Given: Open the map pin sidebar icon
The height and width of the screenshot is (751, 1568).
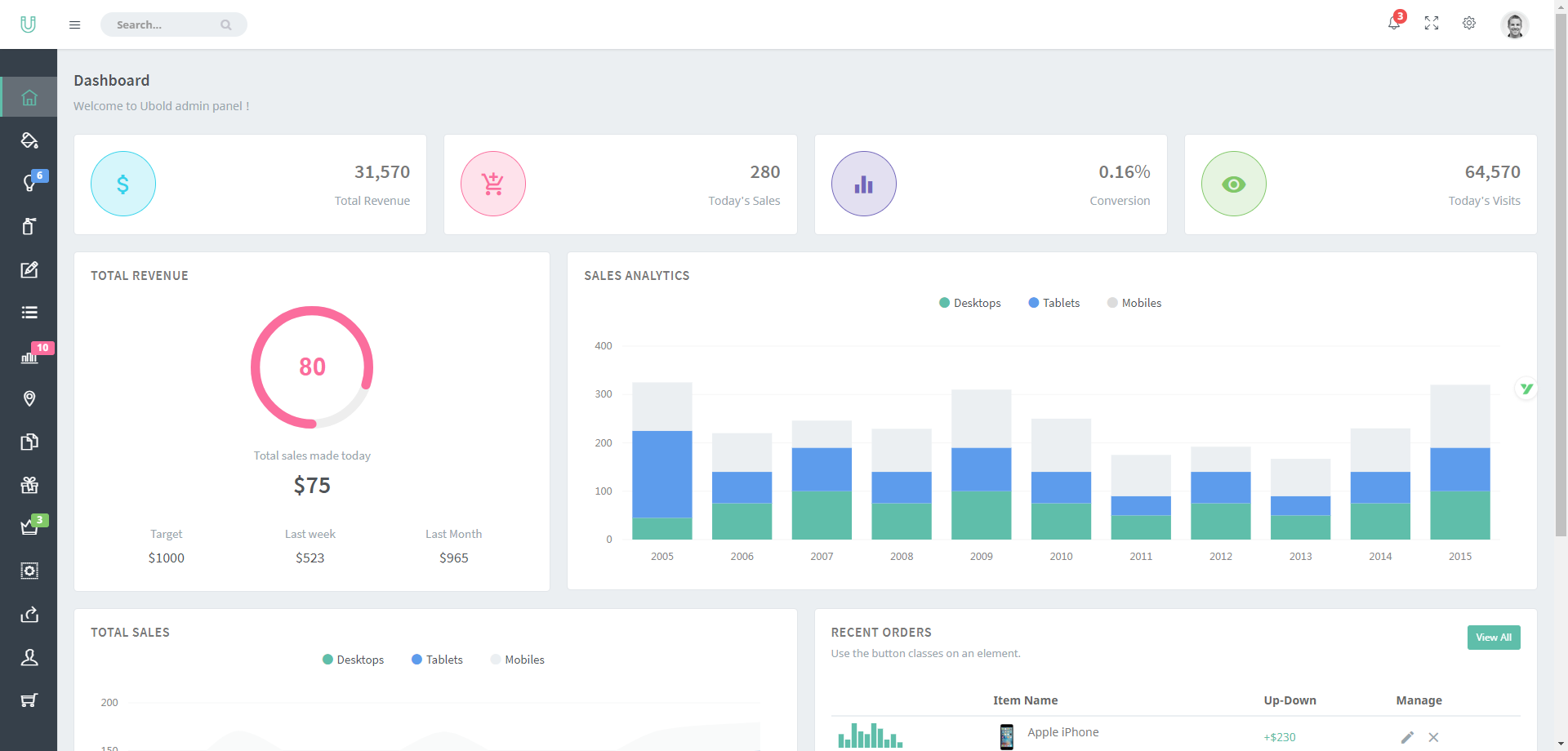Looking at the screenshot, I should (x=29, y=398).
